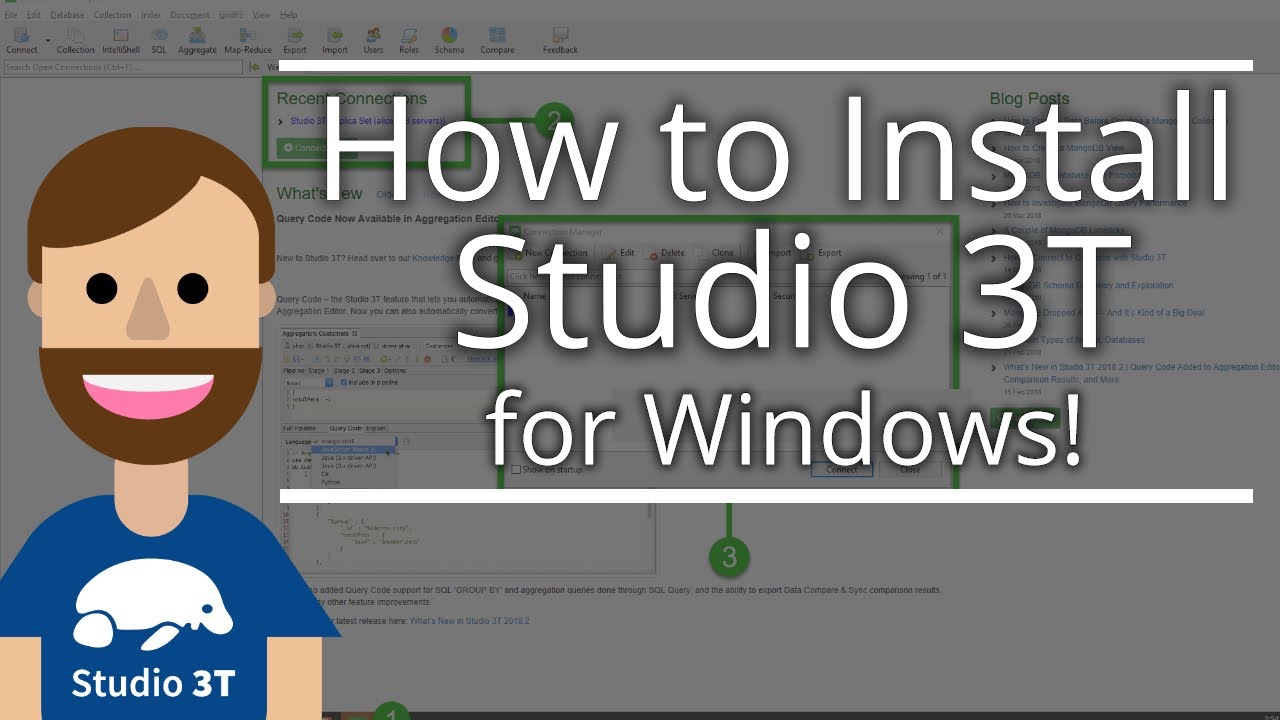Click the Edit button in Connection Manager
This screenshot has height=720, width=1280.
click(x=619, y=253)
